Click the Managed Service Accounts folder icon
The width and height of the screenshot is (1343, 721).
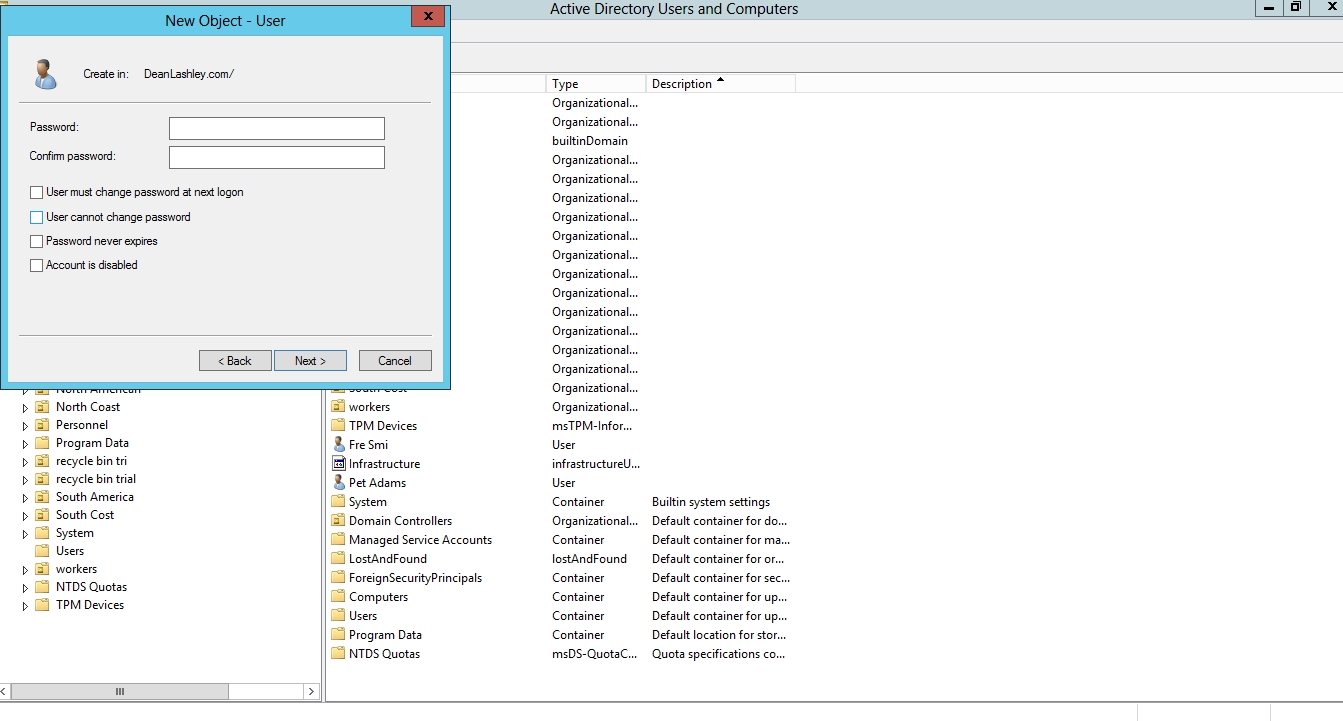pos(338,540)
